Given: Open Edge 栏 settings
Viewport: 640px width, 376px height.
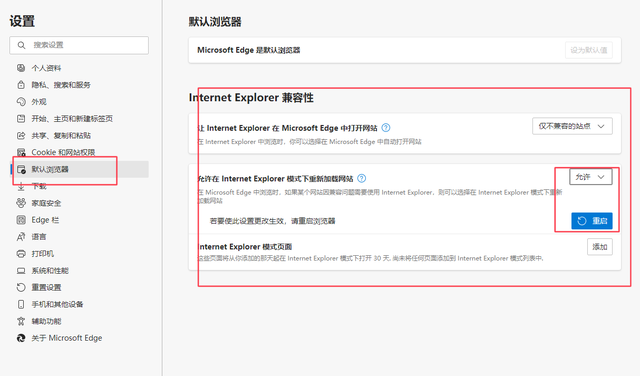Looking at the screenshot, I should 80,220.
